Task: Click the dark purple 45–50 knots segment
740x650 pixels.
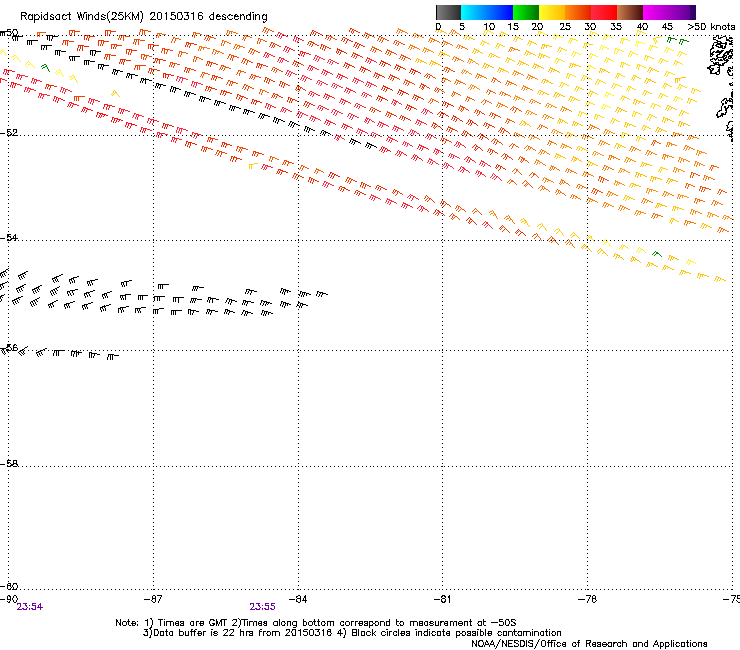Action: [x=682, y=12]
